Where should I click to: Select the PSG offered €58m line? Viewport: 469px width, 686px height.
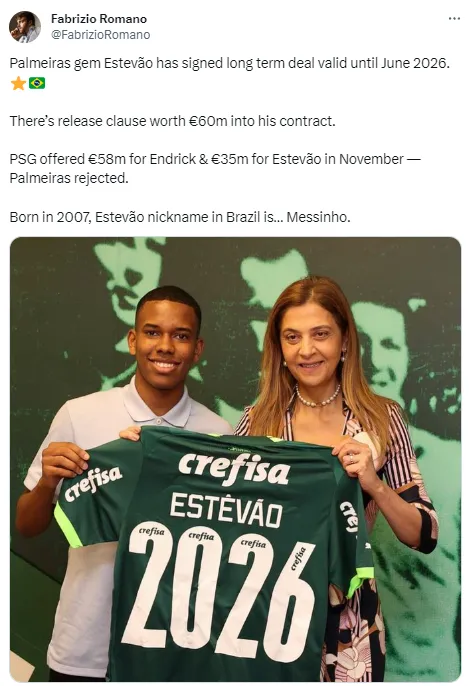[x=214, y=159]
